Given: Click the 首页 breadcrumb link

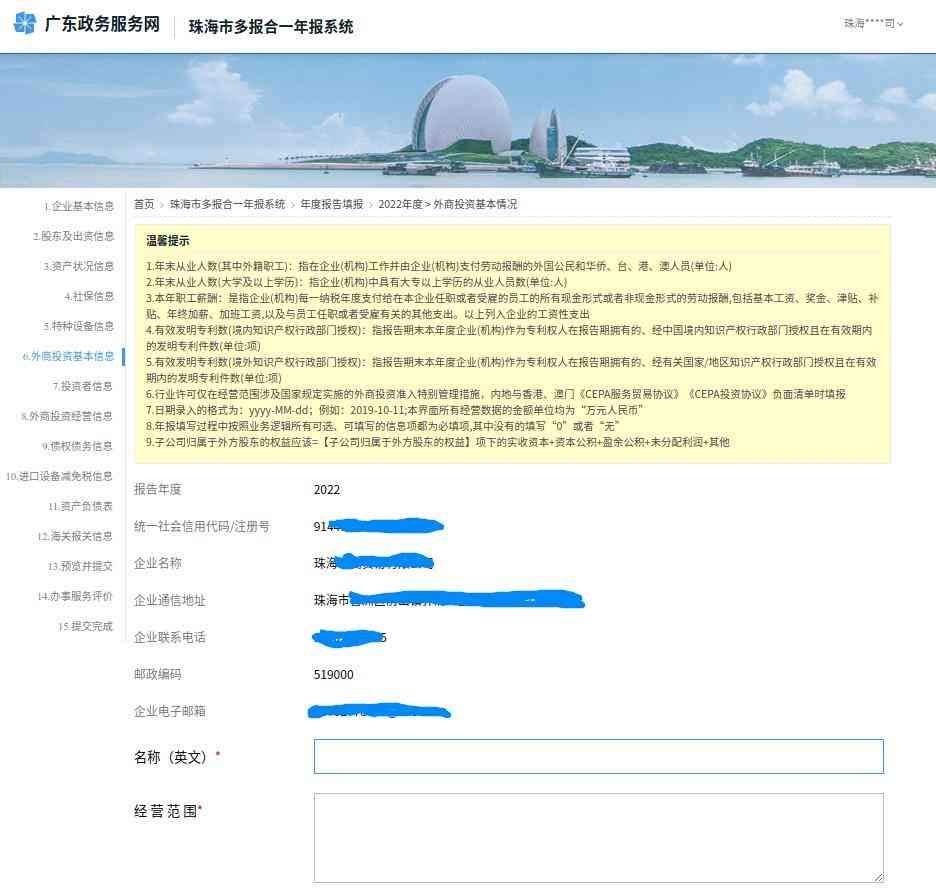Looking at the screenshot, I should click(x=144, y=204).
